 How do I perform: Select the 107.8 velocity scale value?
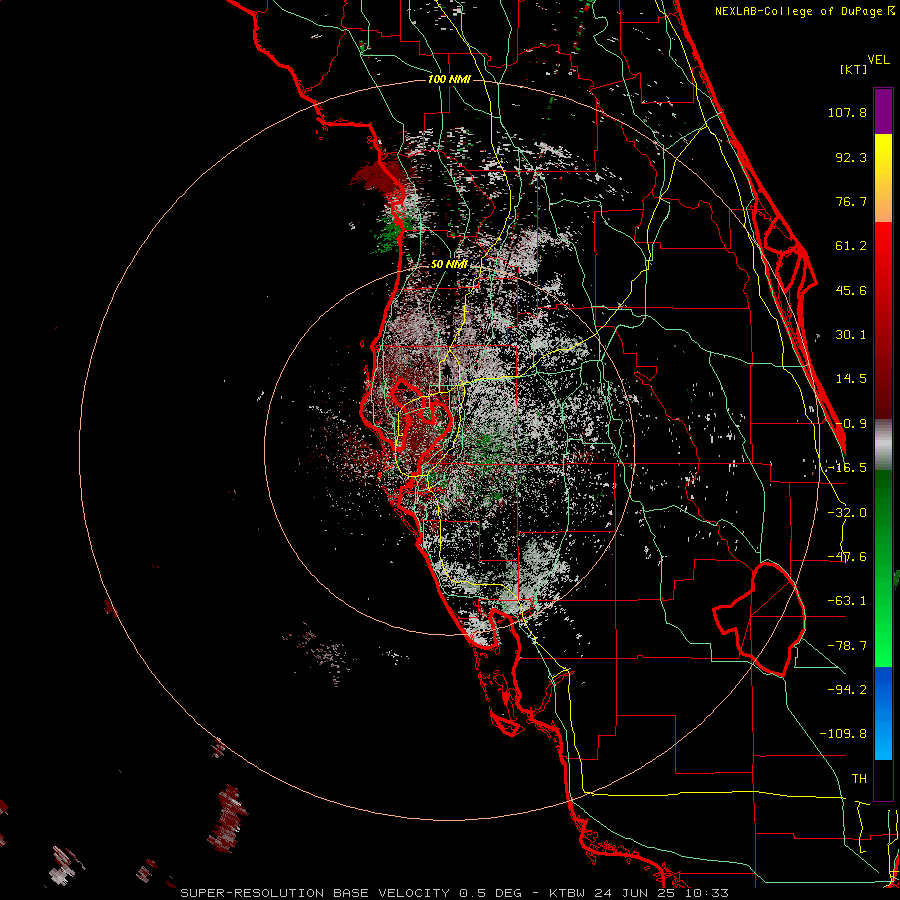pos(847,112)
